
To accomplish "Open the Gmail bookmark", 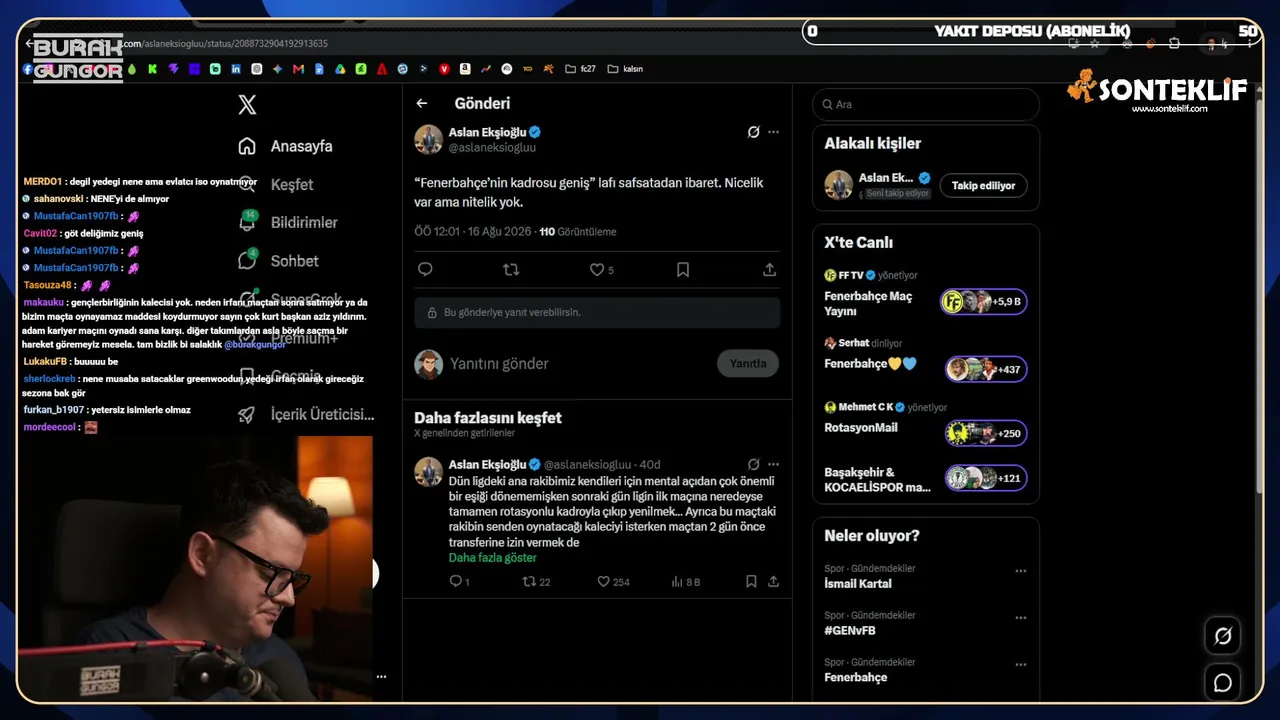I will [298, 69].
